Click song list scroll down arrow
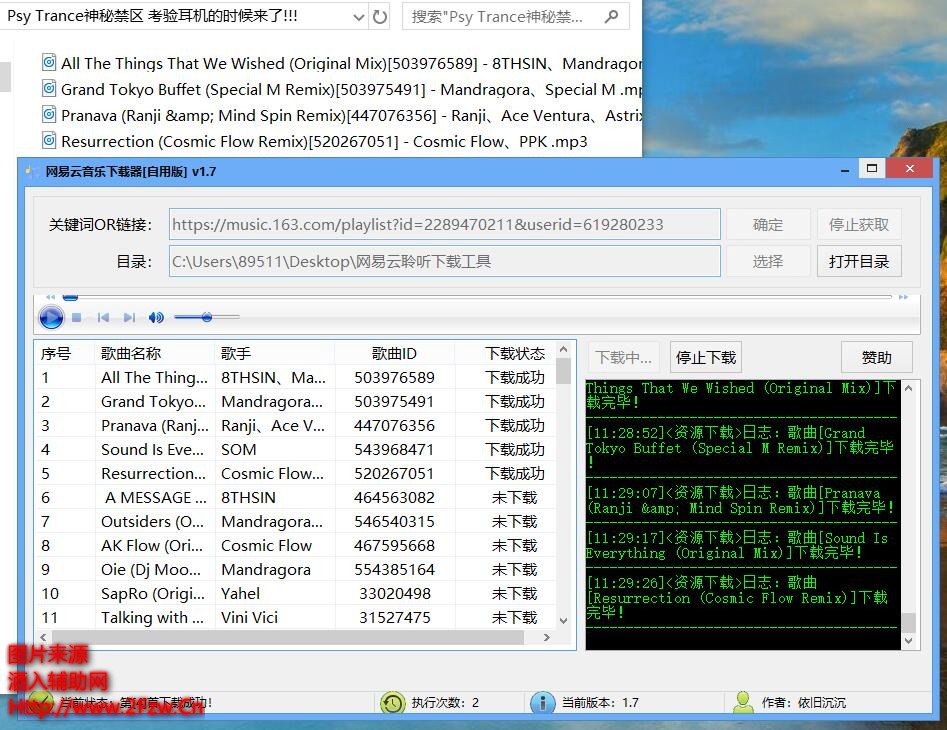 point(563,621)
